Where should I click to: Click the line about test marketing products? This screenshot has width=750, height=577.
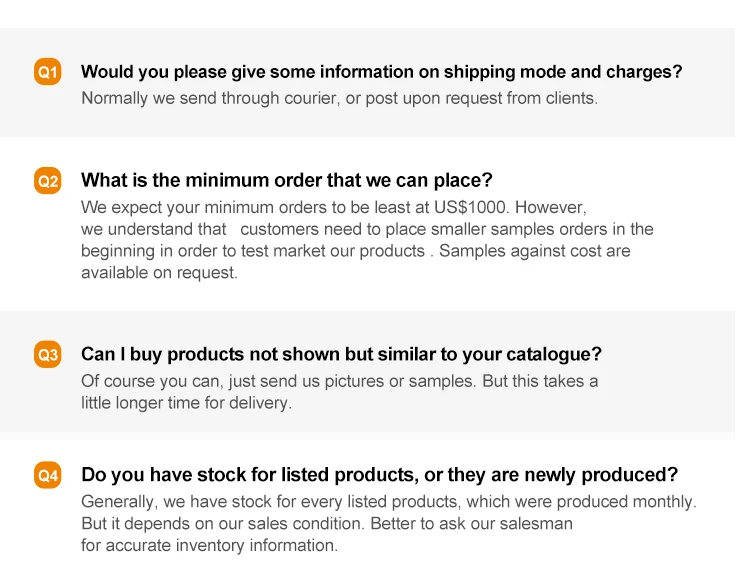(355, 251)
